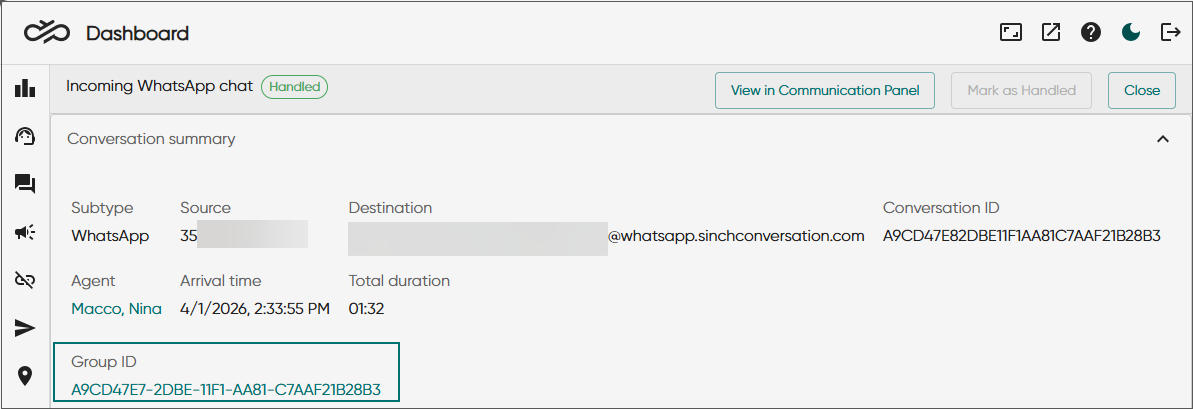
Task: Click the fullscreen view icon in header
Action: [1010, 33]
